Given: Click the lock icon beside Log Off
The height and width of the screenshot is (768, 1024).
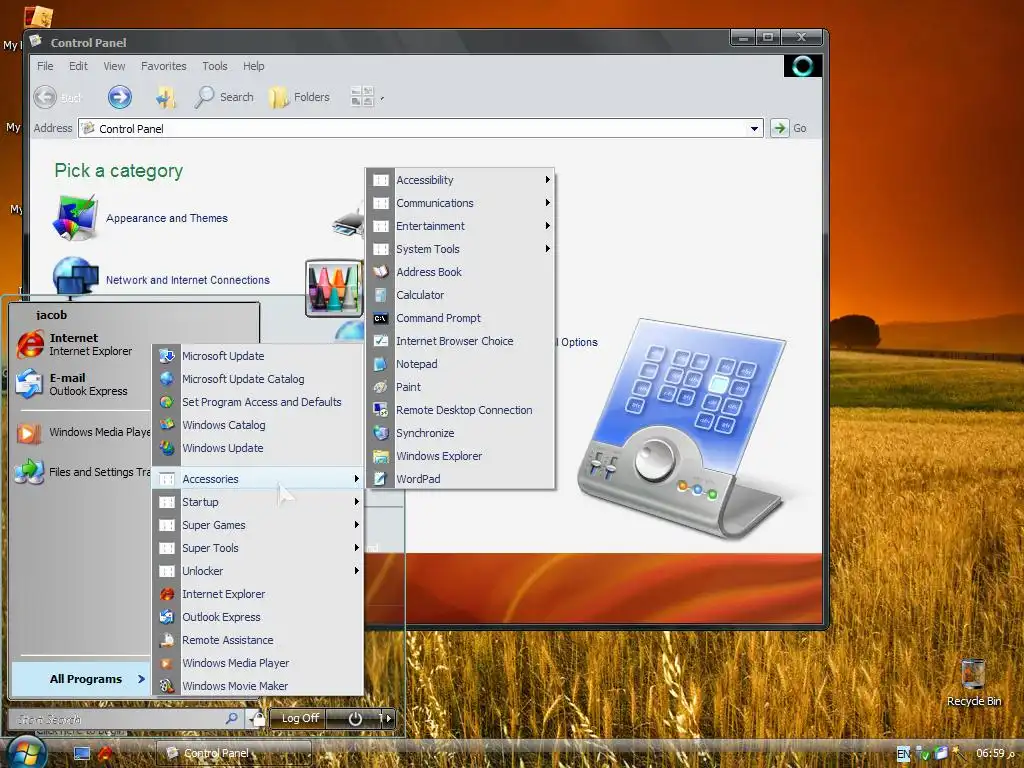Looking at the screenshot, I should click(x=258, y=719).
